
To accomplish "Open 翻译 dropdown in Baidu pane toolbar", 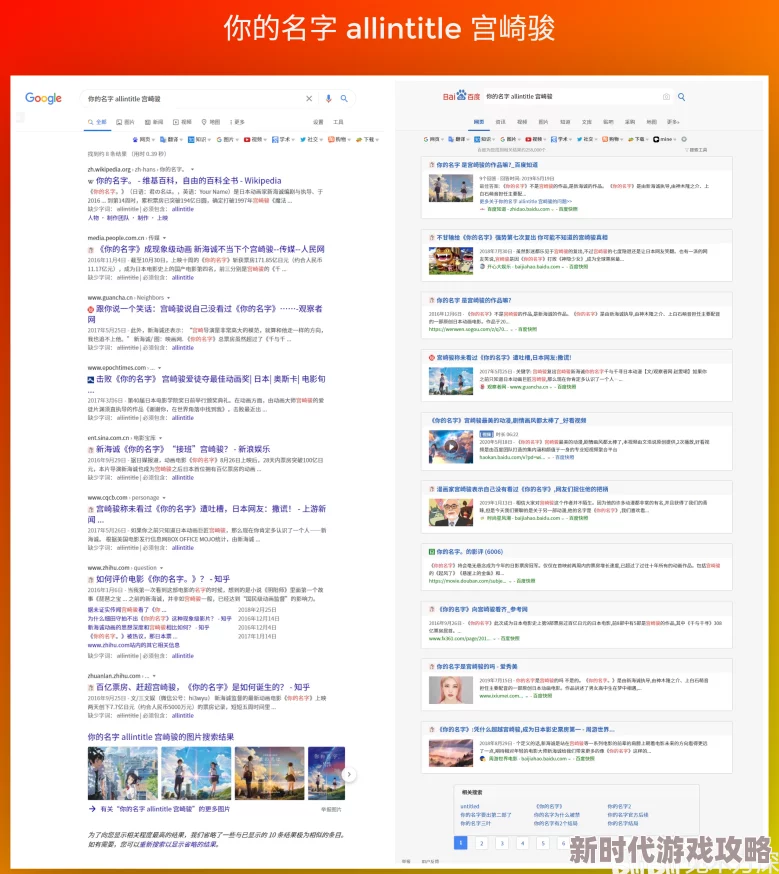I will [x=460, y=139].
